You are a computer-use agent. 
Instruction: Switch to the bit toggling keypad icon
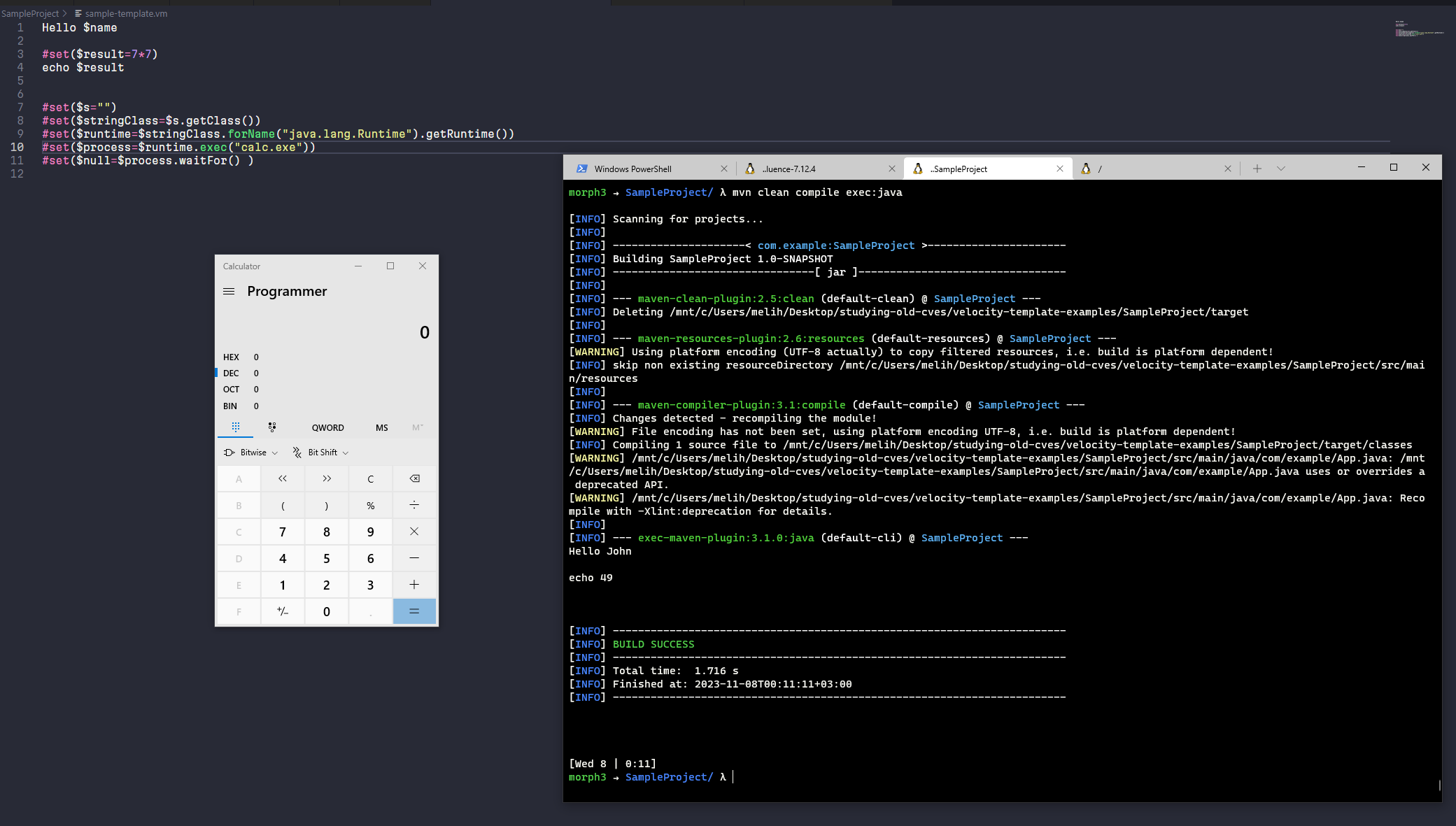[x=272, y=427]
